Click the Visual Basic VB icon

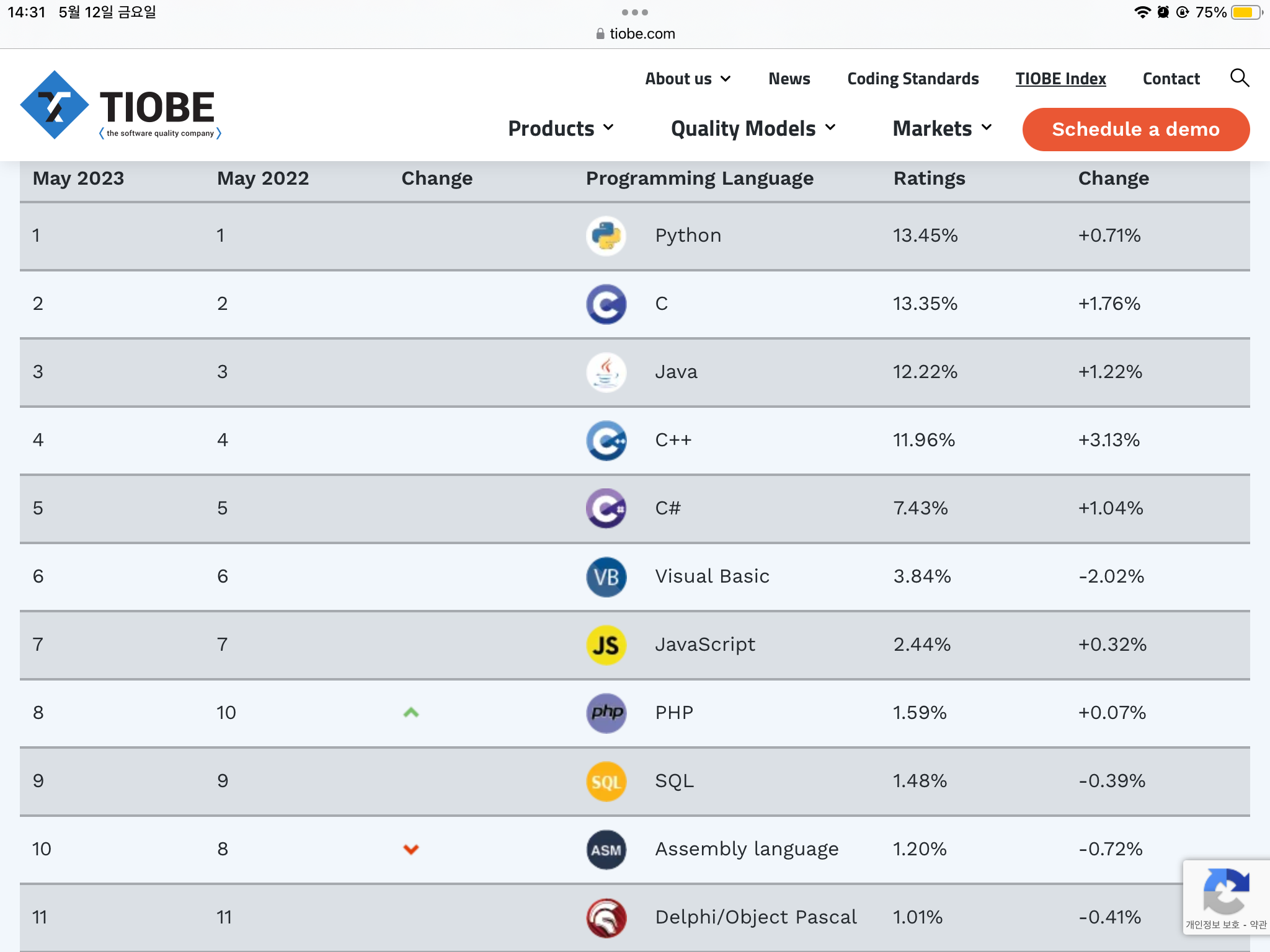point(606,576)
